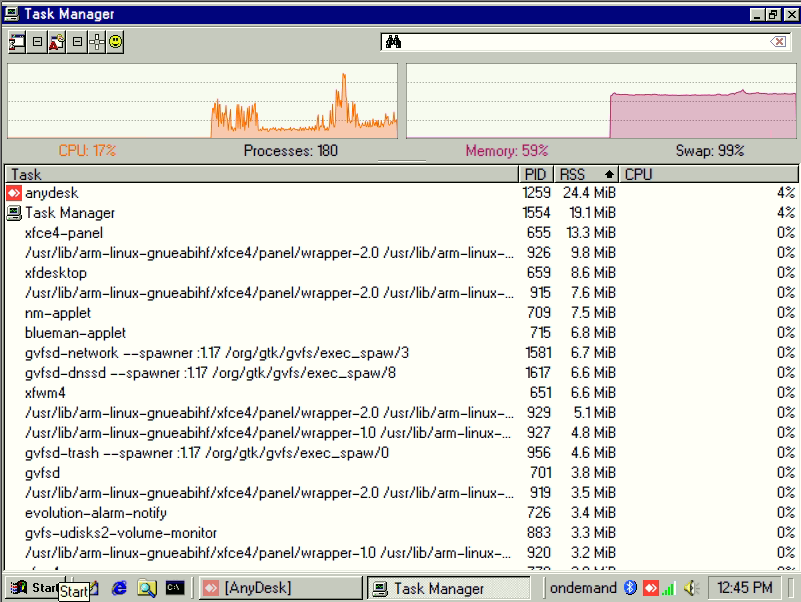
Task: Click the PID value 1617
Action: click(538, 373)
